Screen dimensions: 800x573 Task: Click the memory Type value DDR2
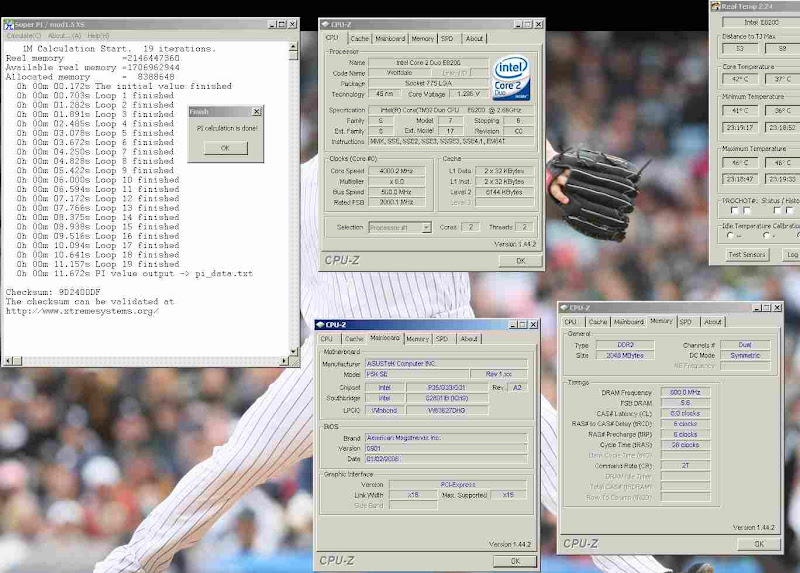click(x=625, y=345)
